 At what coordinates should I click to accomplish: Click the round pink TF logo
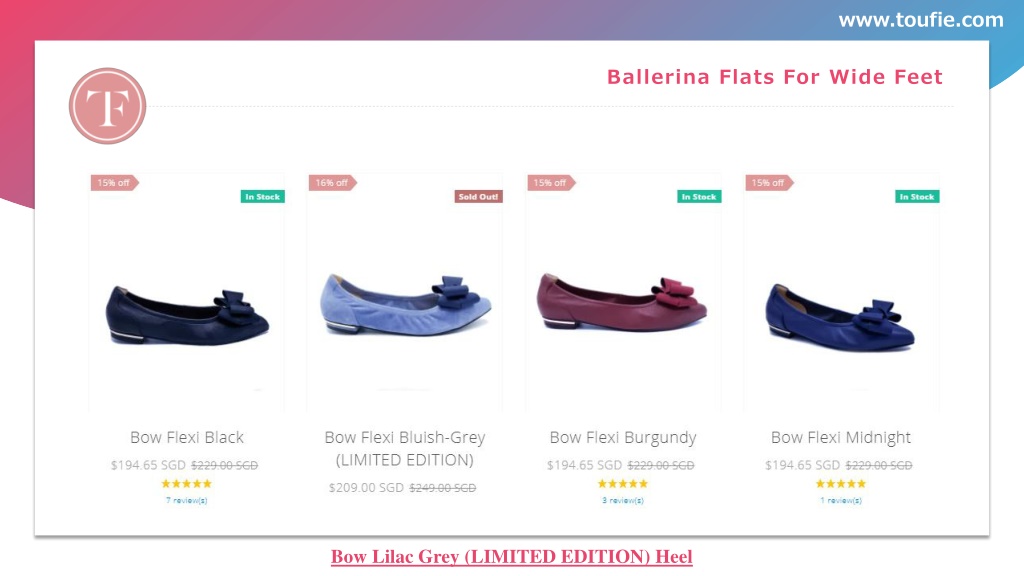point(107,106)
